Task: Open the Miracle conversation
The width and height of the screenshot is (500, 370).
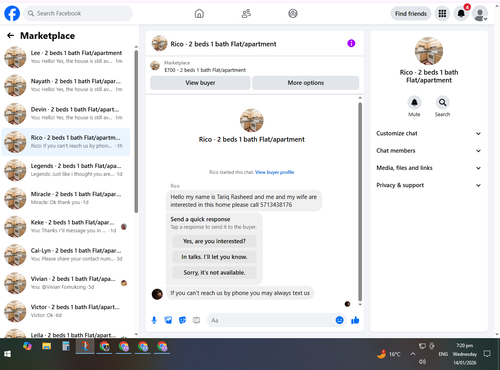Action: tap(66, 198)
